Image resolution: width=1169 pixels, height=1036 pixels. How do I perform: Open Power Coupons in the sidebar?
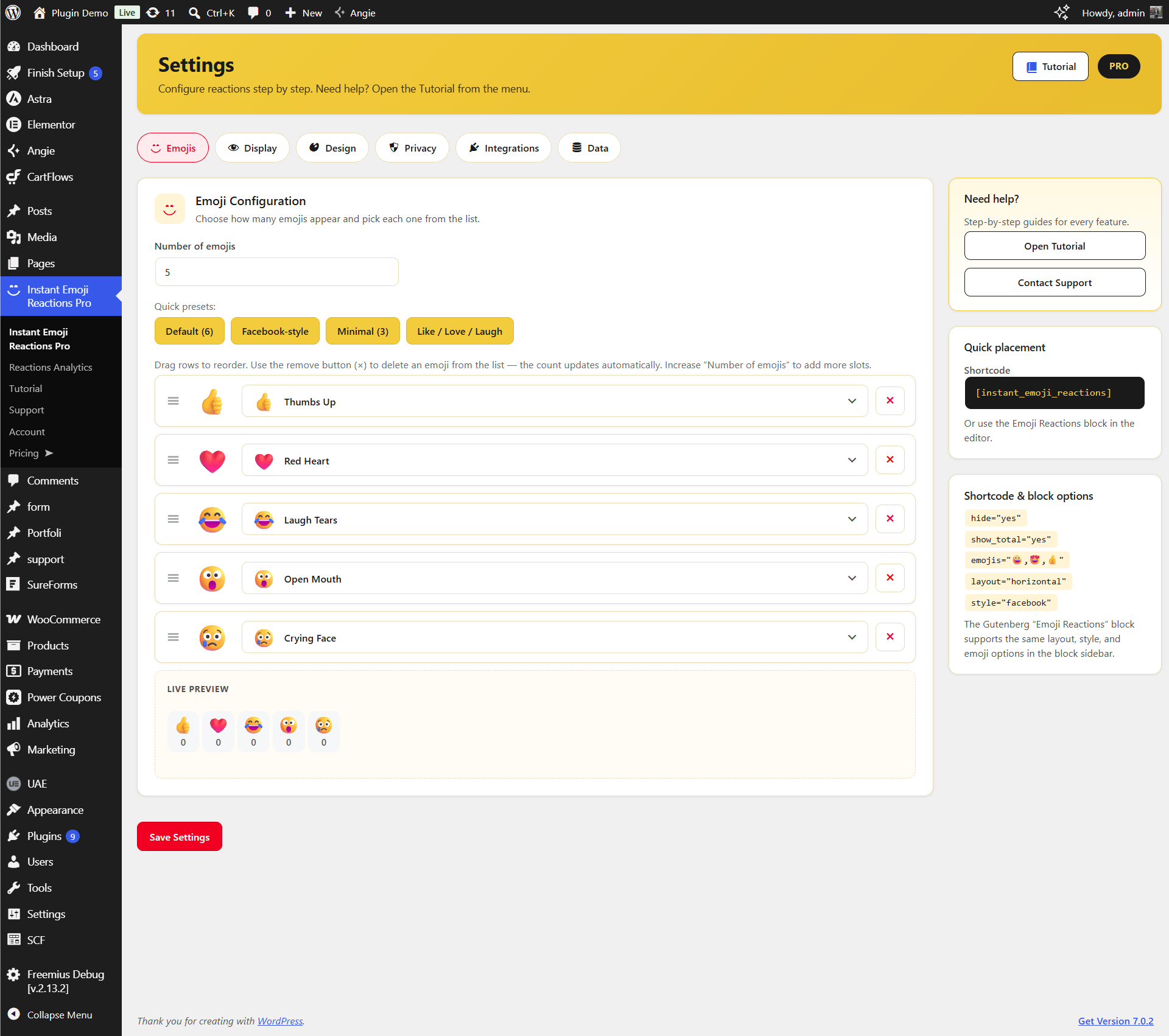click(x=61, y=697)
